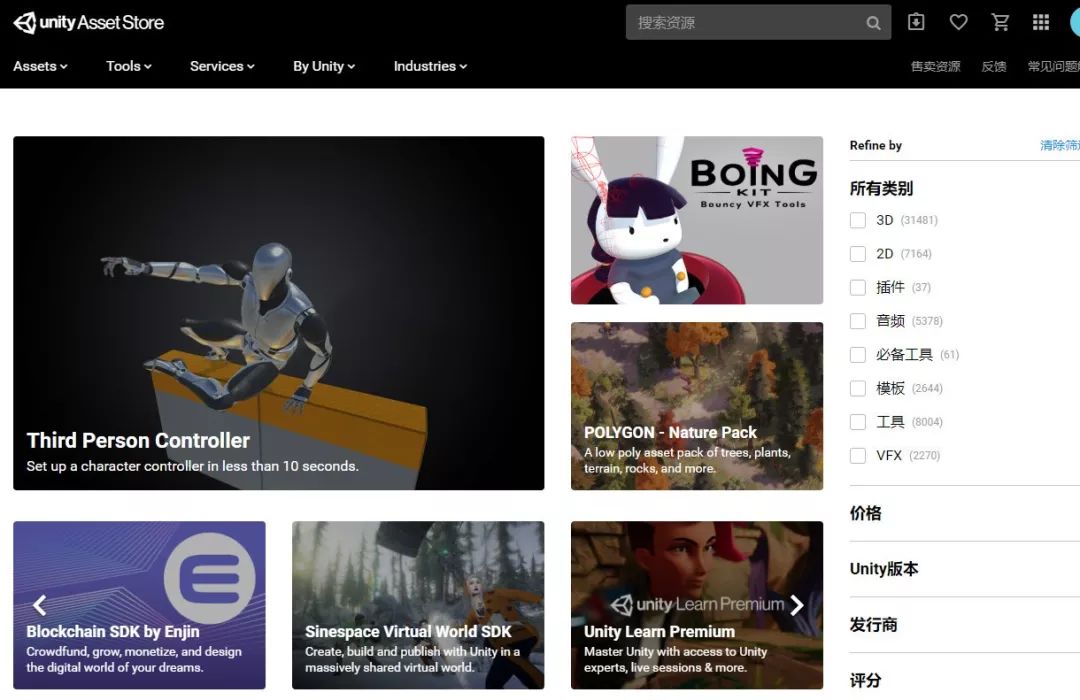Viewport: 1080px width, 700px height.
Task: Expand the By Unity menu
Action: coord(324,66)
